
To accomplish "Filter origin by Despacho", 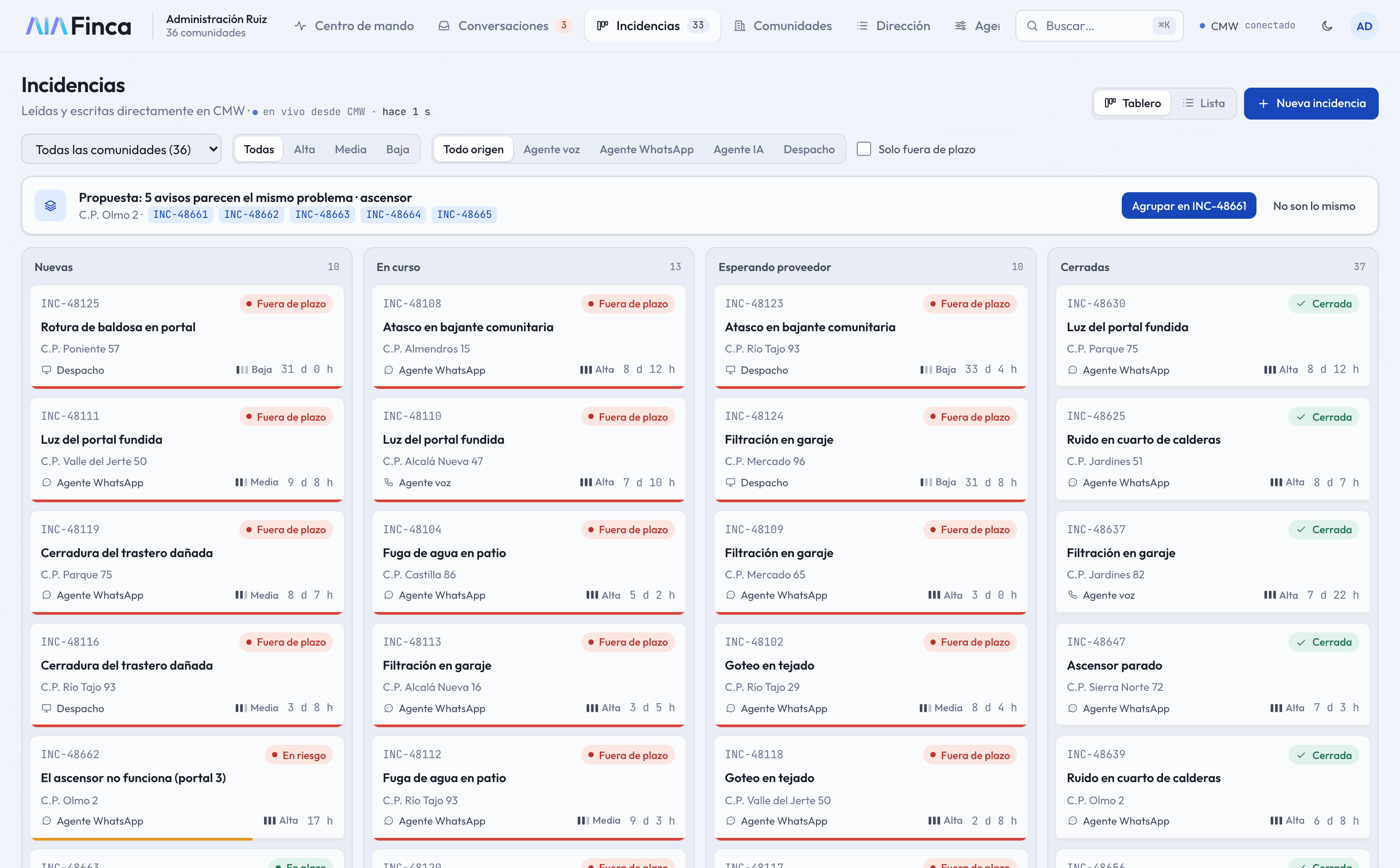I will (809, 149).
